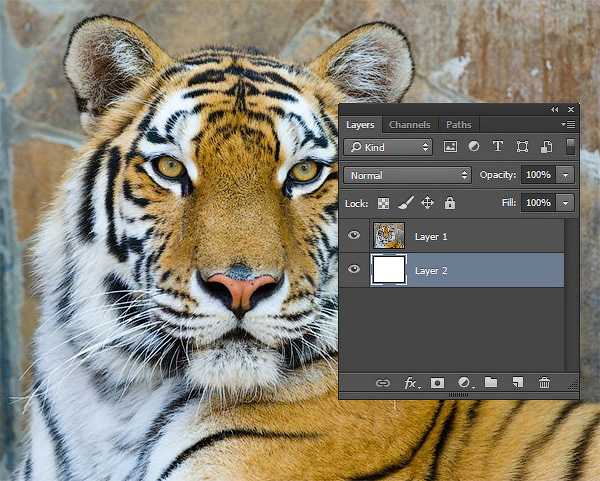Switch to the Paths tab
This screenshot has width=600, height=481.
coord(459,125)
